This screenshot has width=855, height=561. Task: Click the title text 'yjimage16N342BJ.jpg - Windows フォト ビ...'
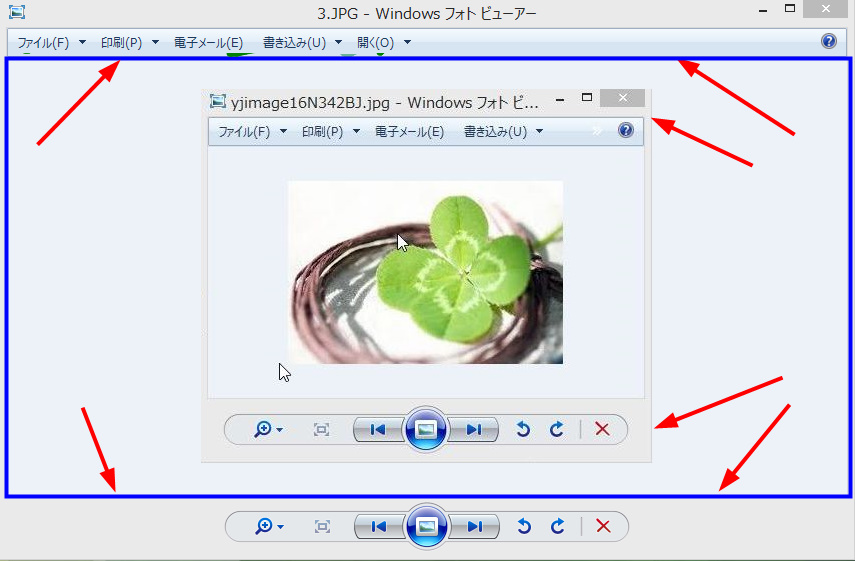pyautogui.click(x=384, y=102)
